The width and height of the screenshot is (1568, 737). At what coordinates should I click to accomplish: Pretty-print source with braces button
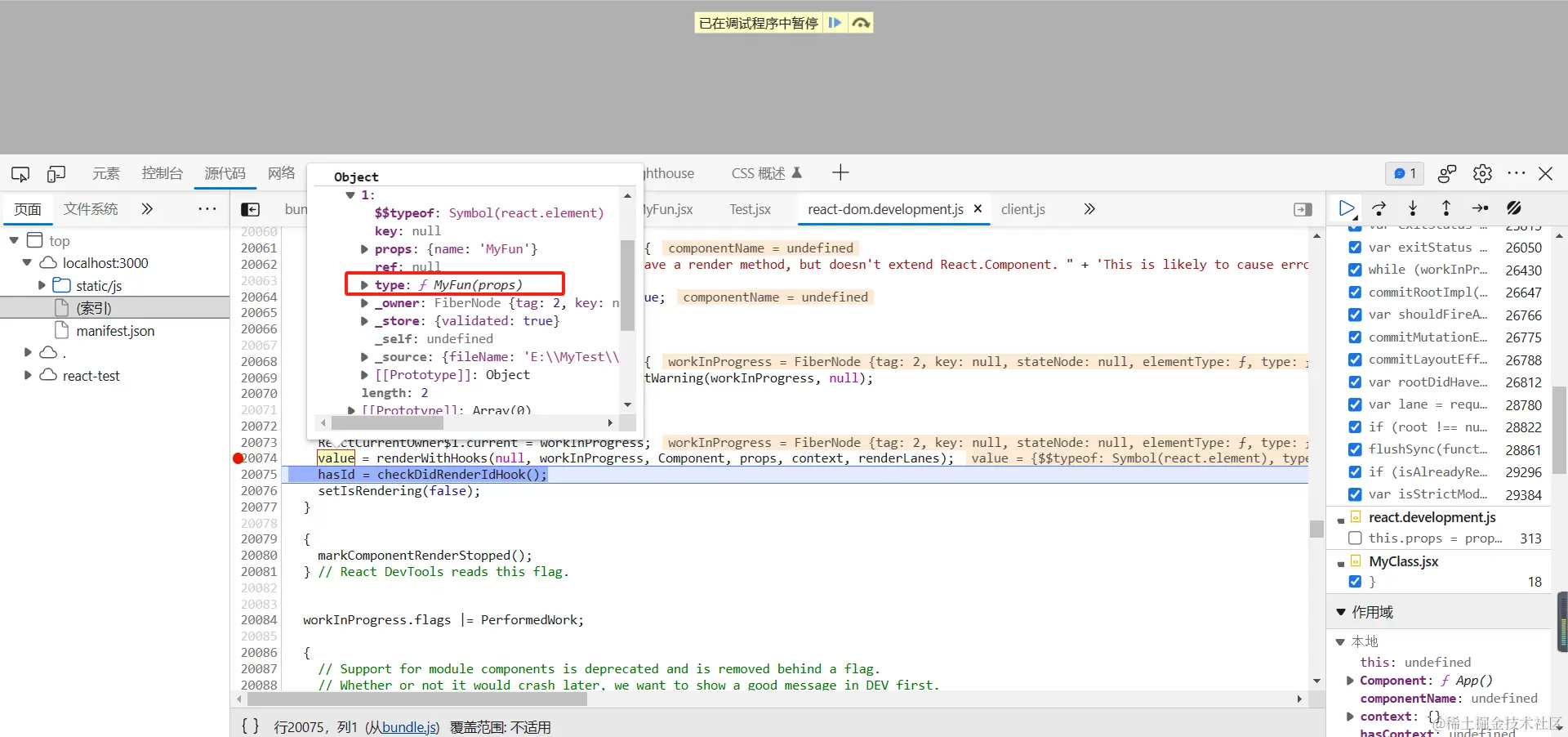click(250, 726)
